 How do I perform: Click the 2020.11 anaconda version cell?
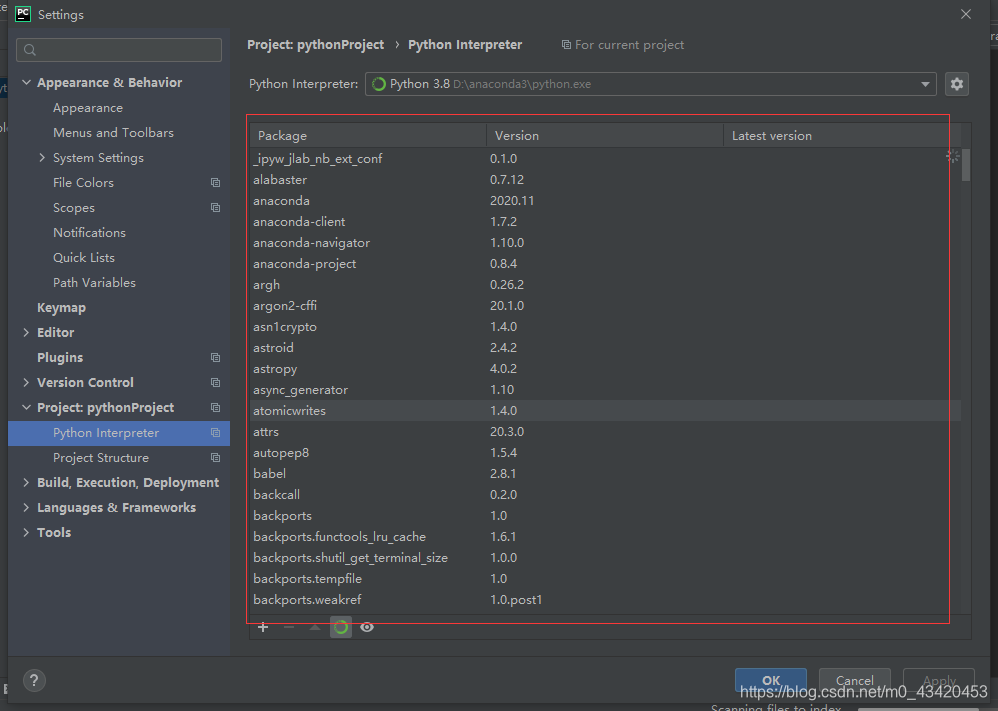coord(512,201)
